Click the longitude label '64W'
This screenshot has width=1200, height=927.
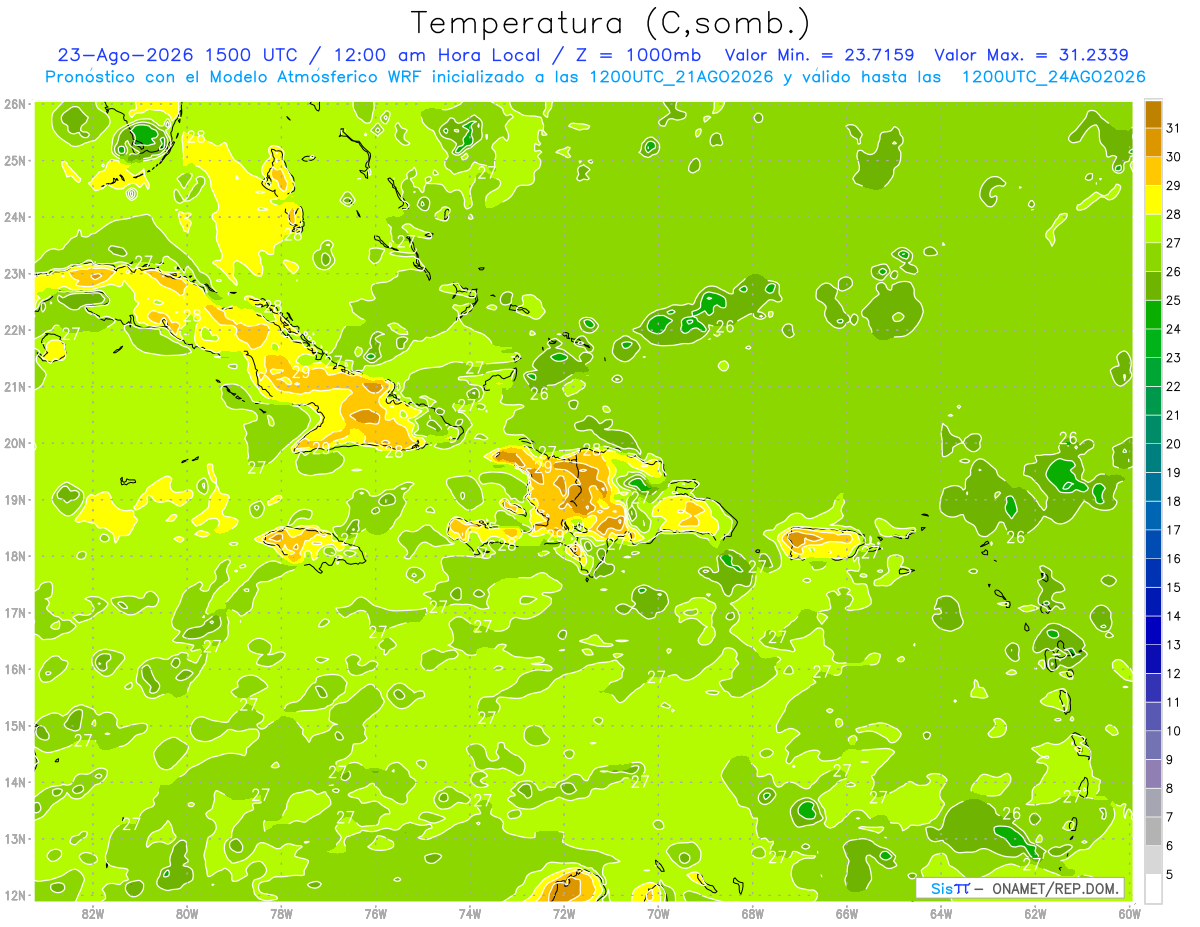click(941, 913)
